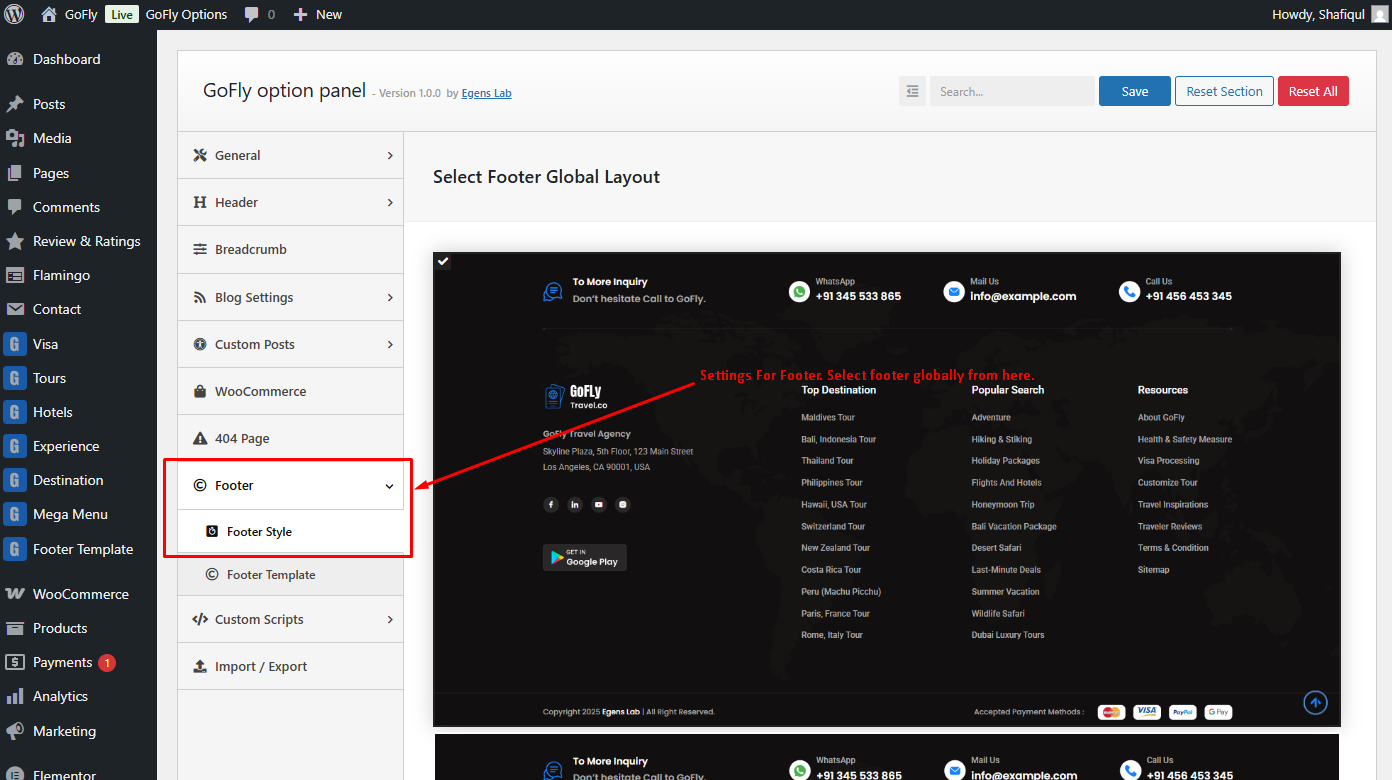Screen dimensions: 1392x780
Task: Click the scroll-to-top arrow in footer preview
Action: click(1316, 703)
